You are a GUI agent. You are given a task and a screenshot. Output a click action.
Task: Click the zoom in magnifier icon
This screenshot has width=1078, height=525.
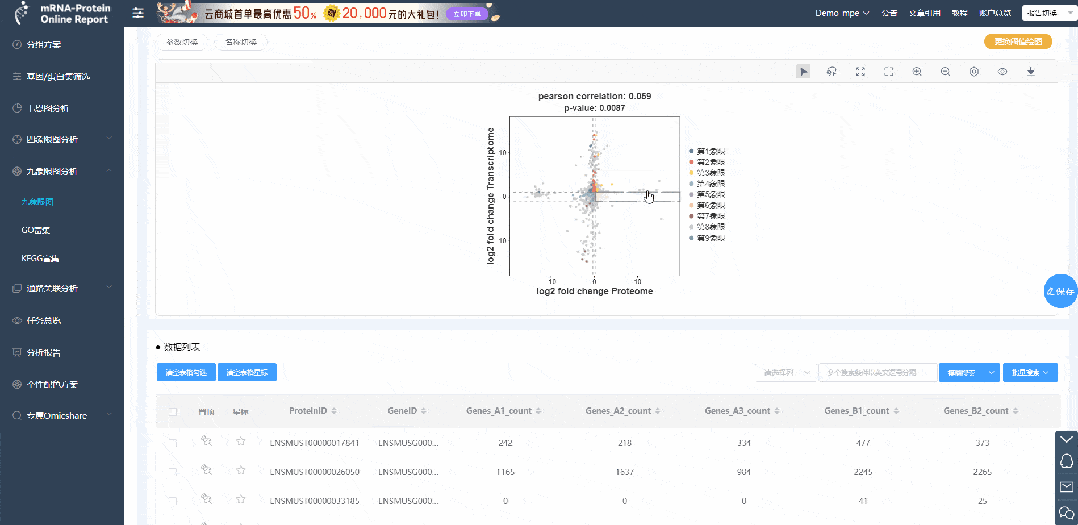coord(917,71)
